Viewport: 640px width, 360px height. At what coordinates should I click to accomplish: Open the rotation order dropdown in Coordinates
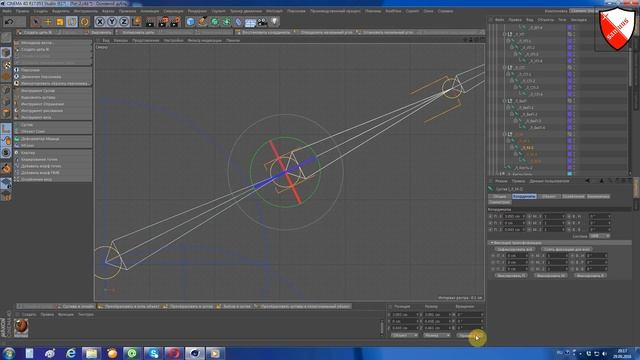[x=600, y=236]
